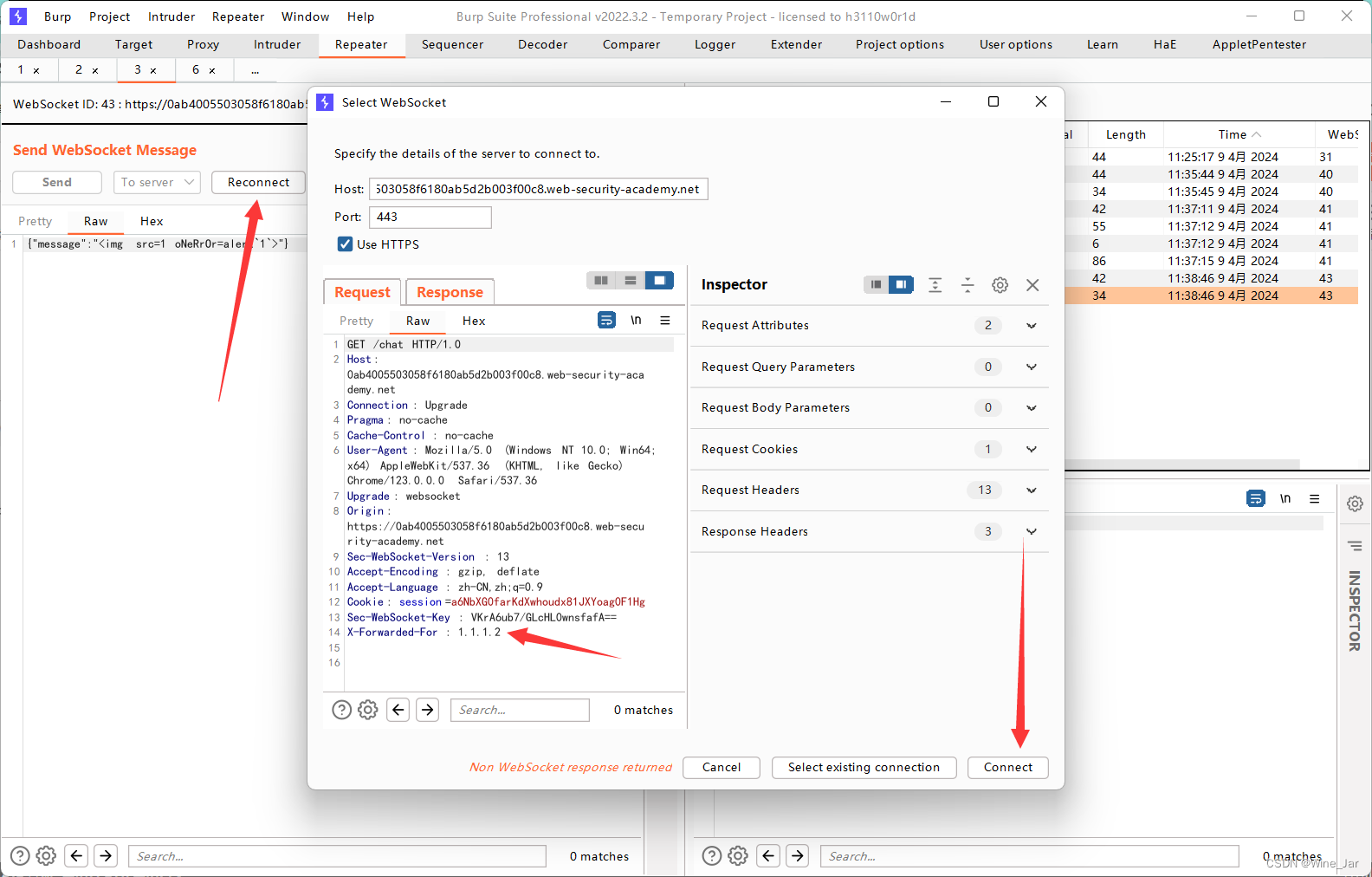Open hamburger menu in background message viewer
Image resolution: width=1372 pixels, height=877 pixels.
coord(1315,499)
